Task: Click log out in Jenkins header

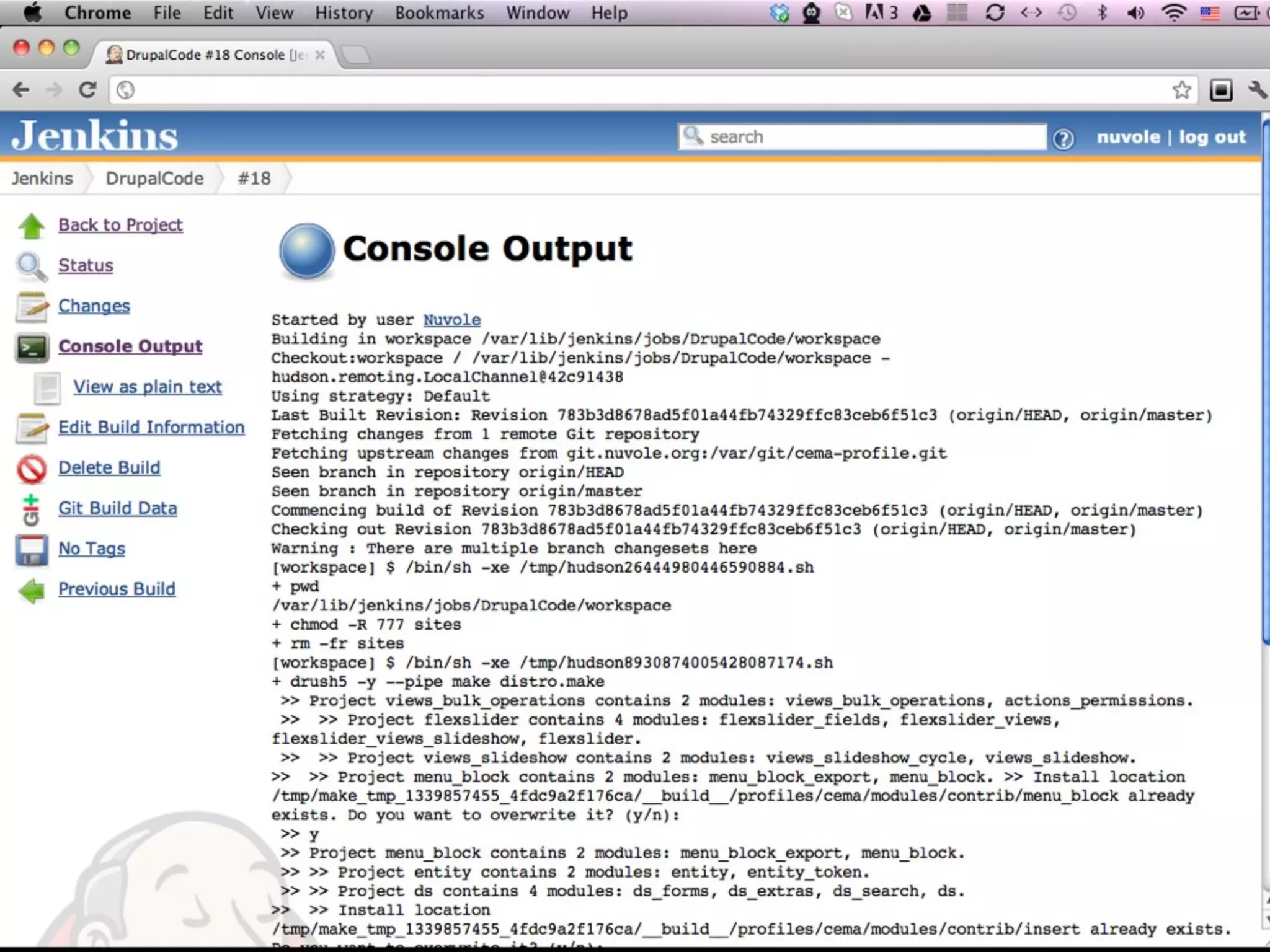Action: [1212, 137]
